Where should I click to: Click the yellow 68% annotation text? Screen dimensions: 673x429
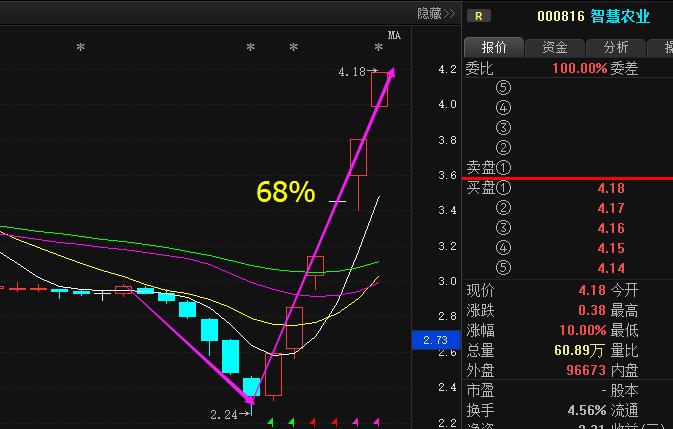tap(286, 192)
